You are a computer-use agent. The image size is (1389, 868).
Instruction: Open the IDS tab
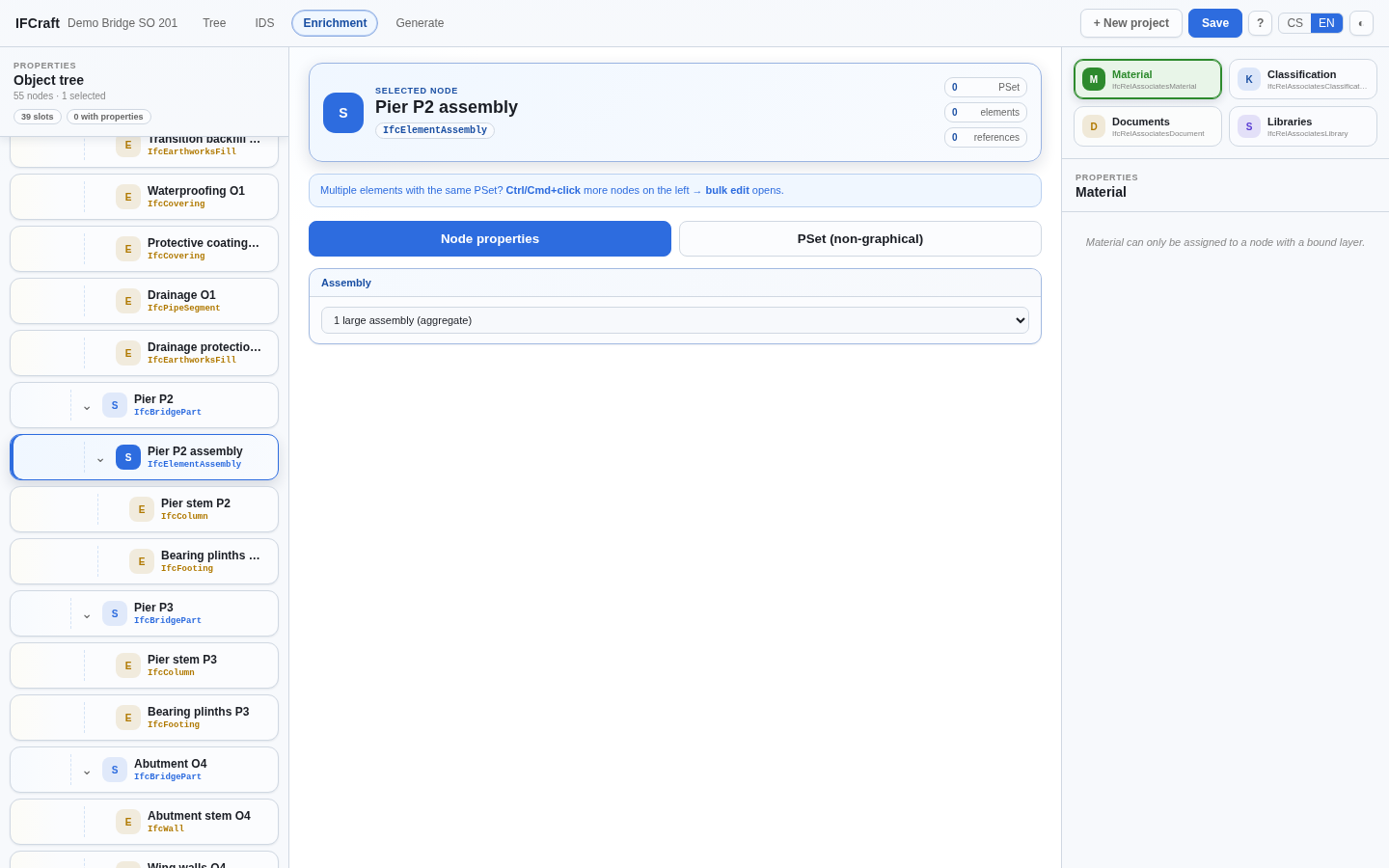tap(264, 23)
